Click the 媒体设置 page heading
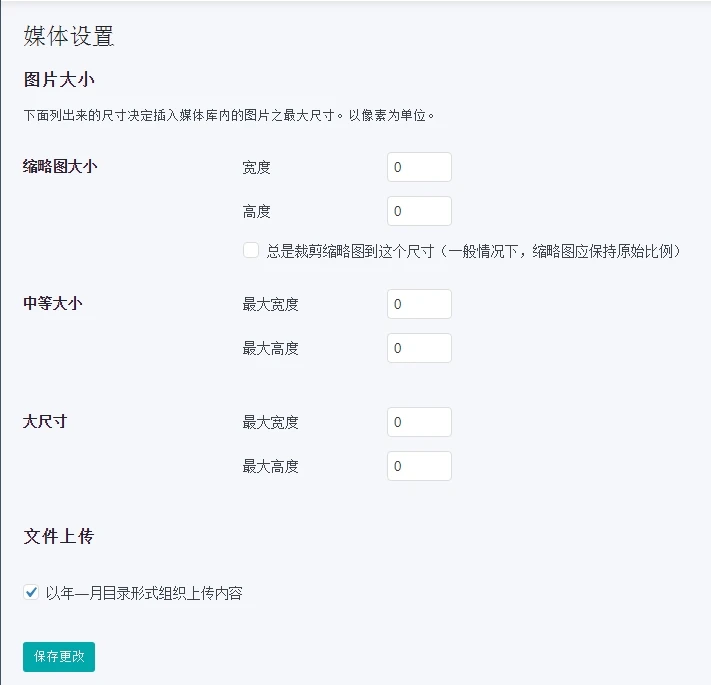This screenshot has height=685, width=711. 69,37
